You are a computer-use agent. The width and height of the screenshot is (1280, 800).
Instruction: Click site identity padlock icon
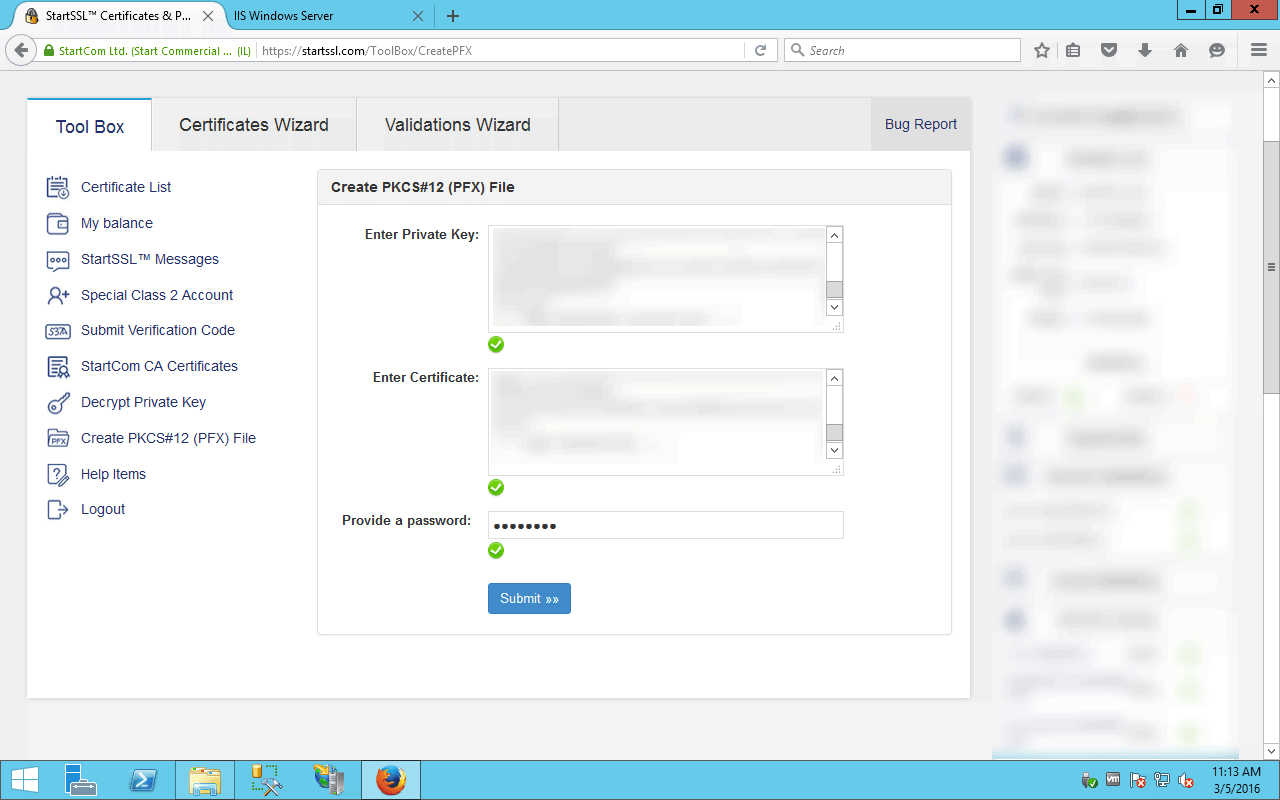48,50
